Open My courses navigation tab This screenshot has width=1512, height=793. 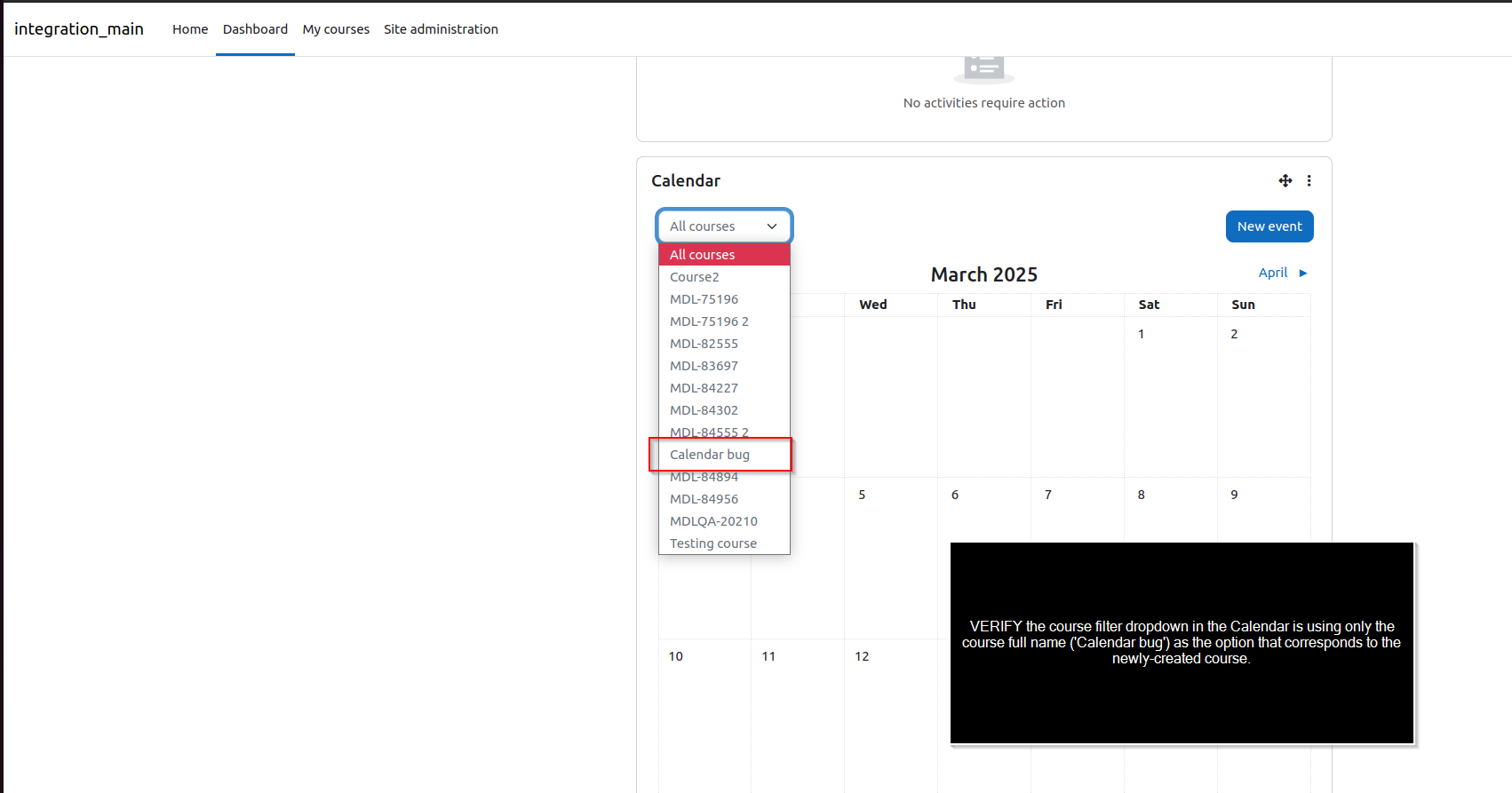pyautogui.click(x=336, y=29)
